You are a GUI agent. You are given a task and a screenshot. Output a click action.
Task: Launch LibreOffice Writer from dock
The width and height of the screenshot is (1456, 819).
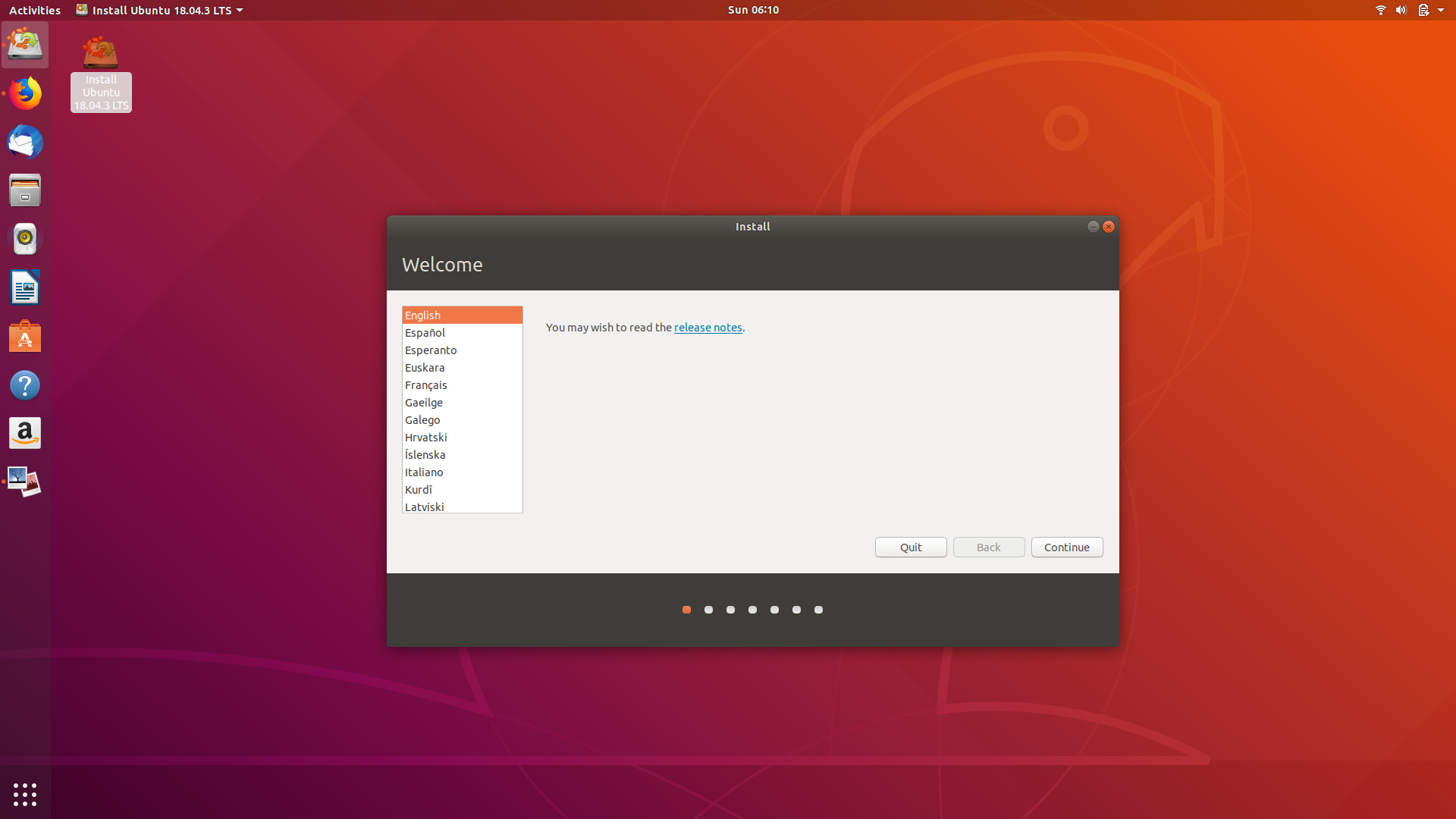pos(25,287)
